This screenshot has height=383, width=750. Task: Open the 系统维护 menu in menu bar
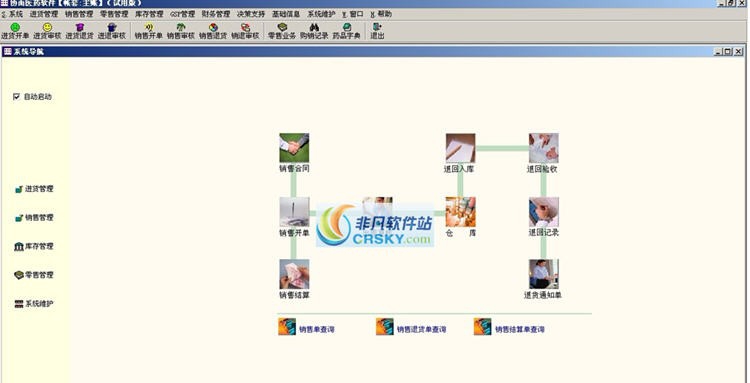(321, 14)
